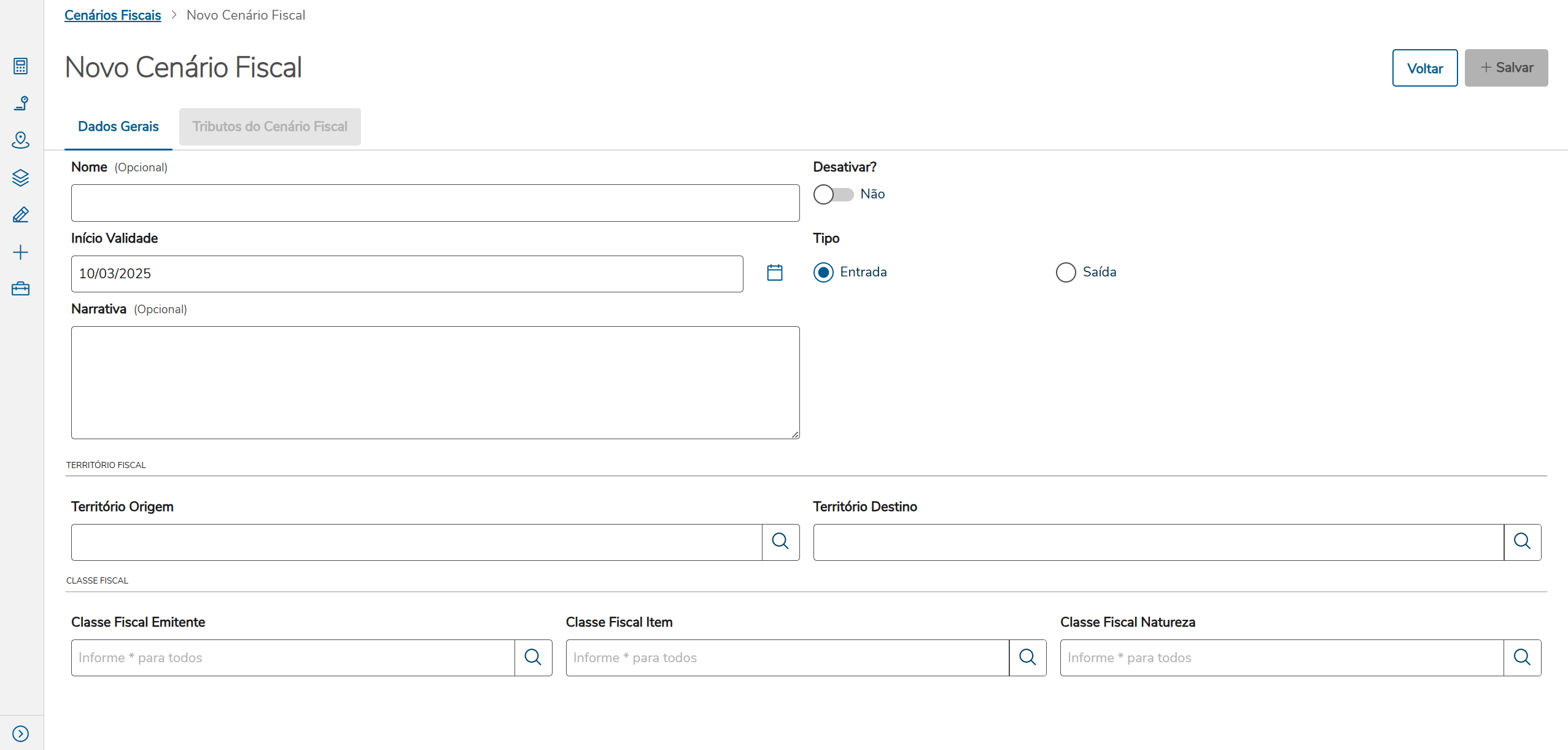Screen dimensions: 1568x750
Task: Search Território Origem with the magnifier icon
Action: click(x=780, y=542)
